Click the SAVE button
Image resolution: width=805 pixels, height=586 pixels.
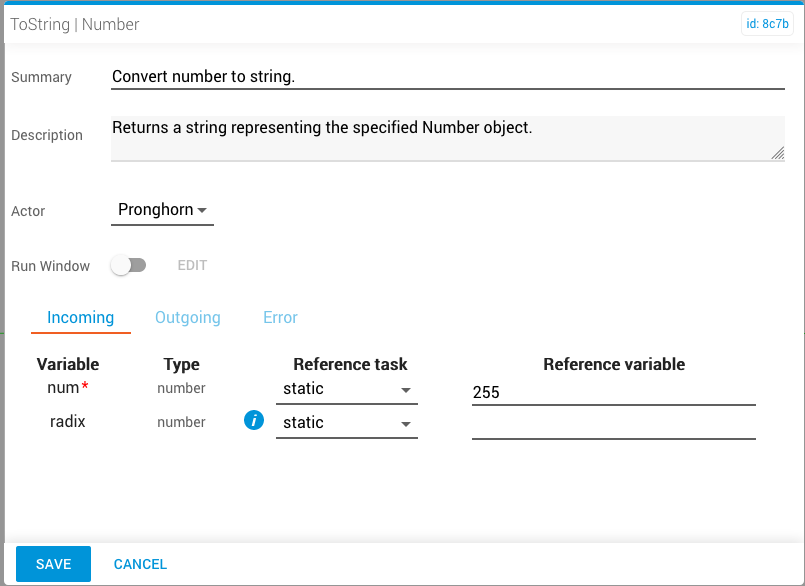[x=53, y=564]
